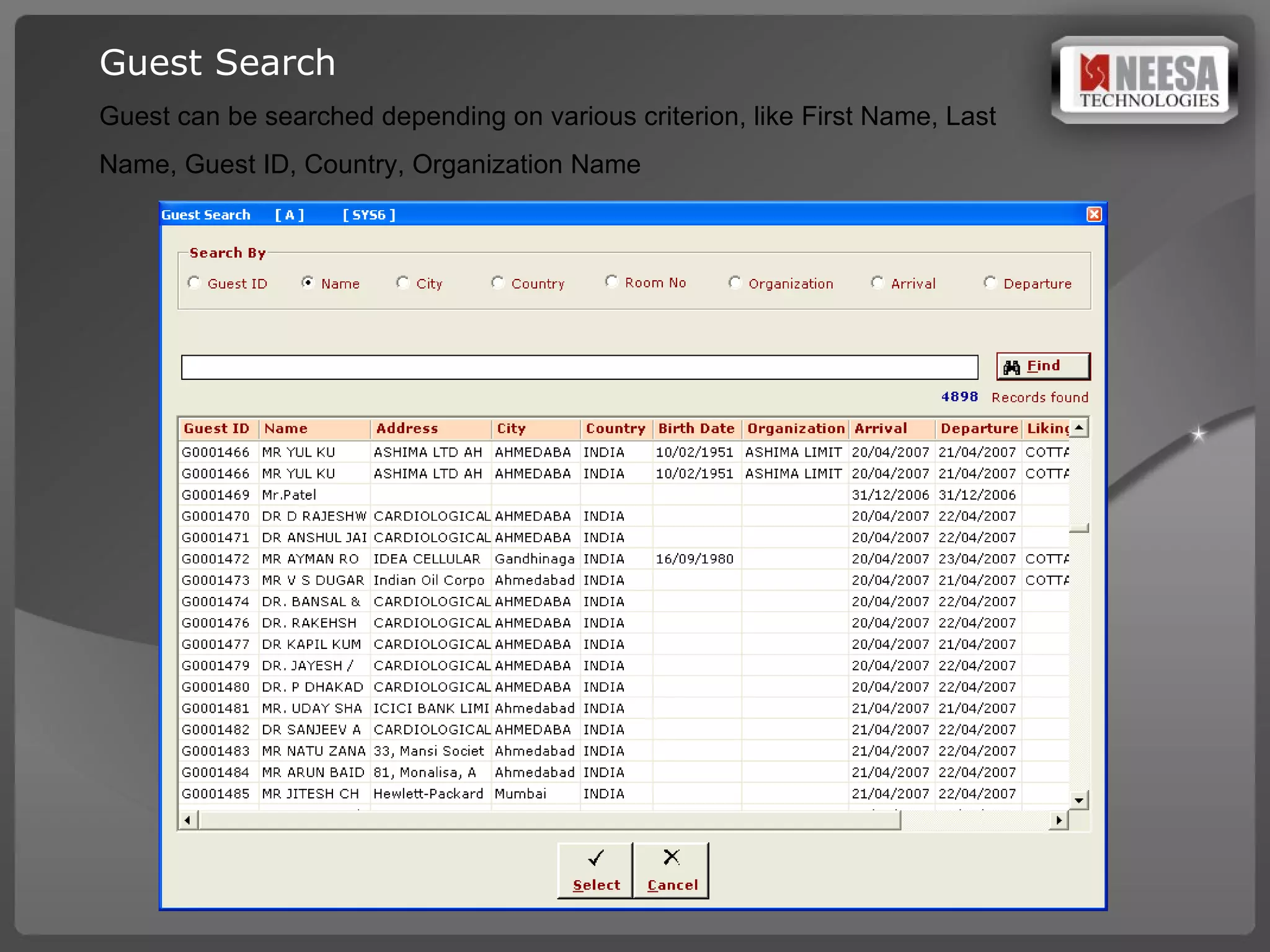The width and height of the screenshot is (1270, 952).
Task: Click arrival date 31/12/2006
Action: [890, 495]
